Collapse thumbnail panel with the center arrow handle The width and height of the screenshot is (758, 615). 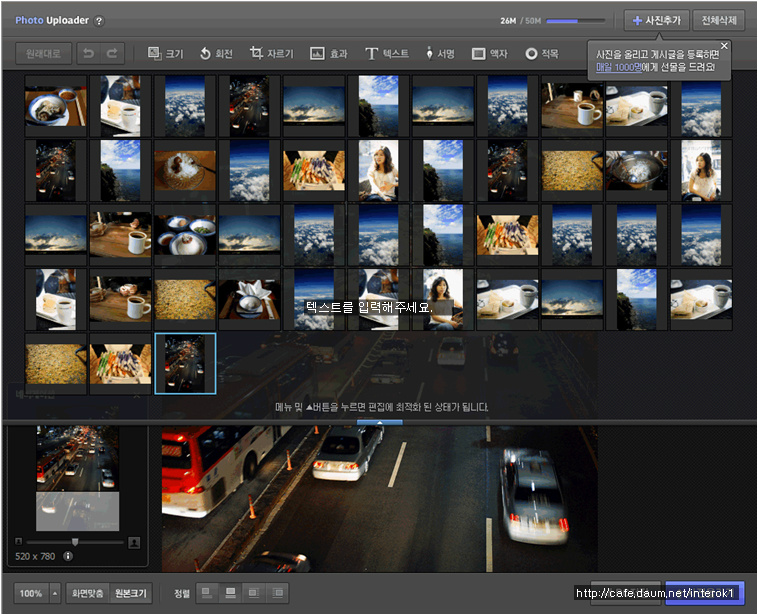point(379,422)
